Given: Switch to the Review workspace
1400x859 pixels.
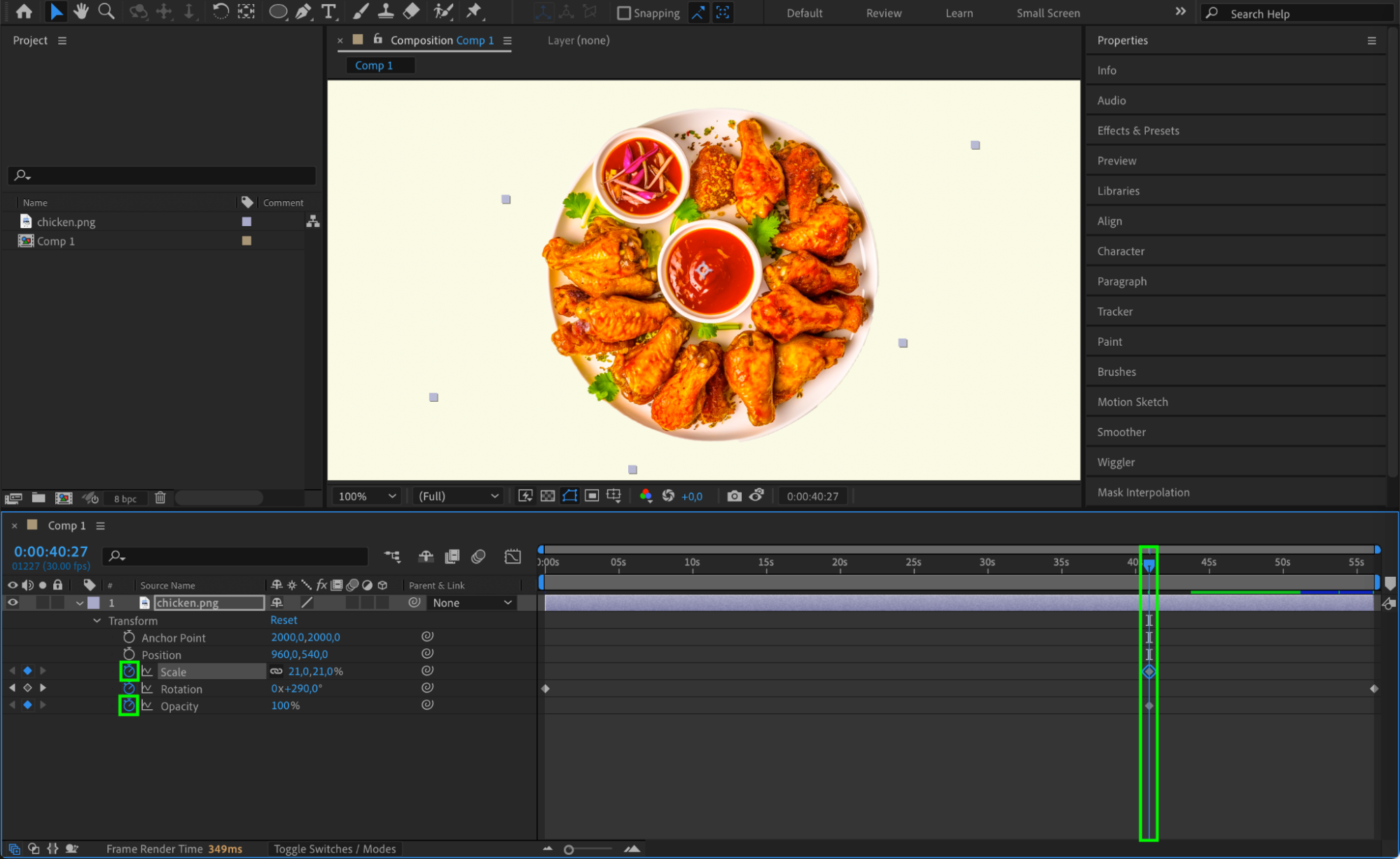Looking at the screenshot, I should click(883, 13).
